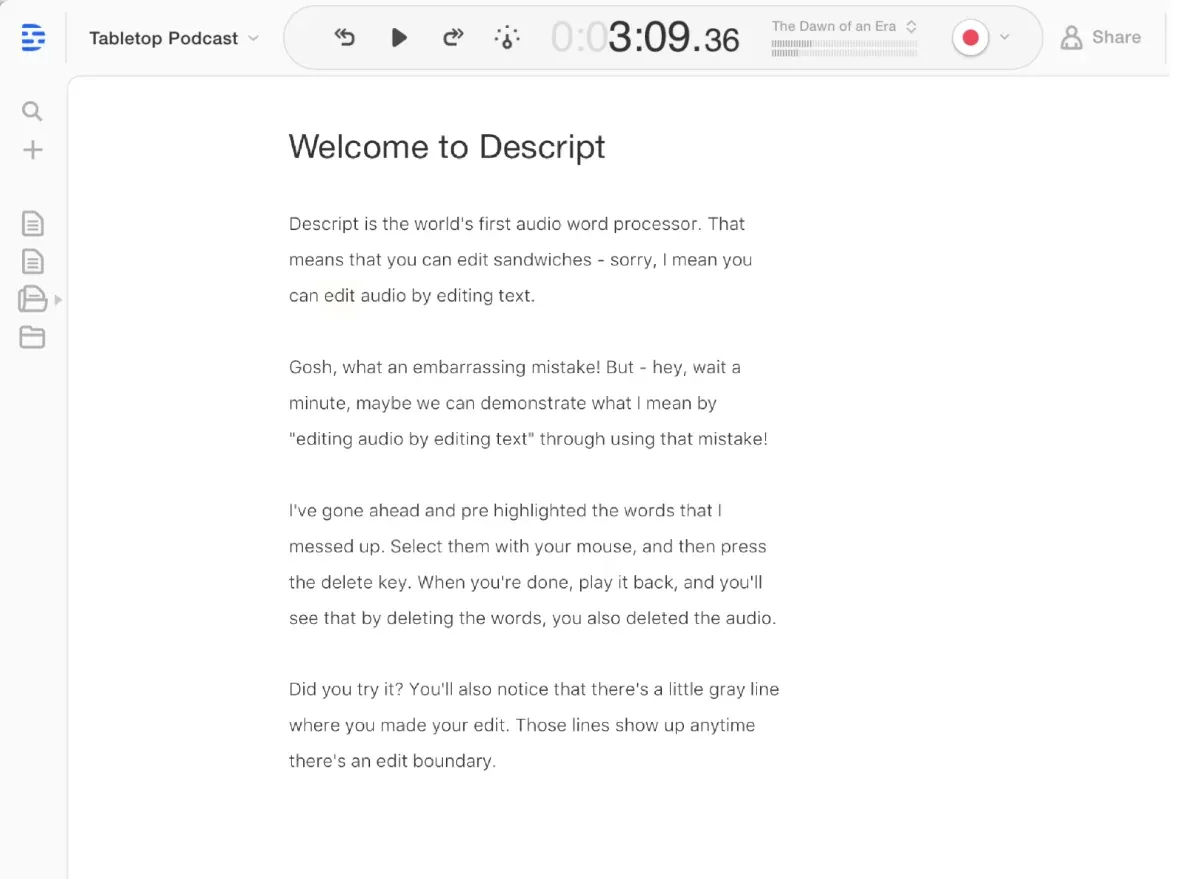The image size is (1200, 879).
Task: Open the first document in the sidebar
Action: tap(32, 223)
